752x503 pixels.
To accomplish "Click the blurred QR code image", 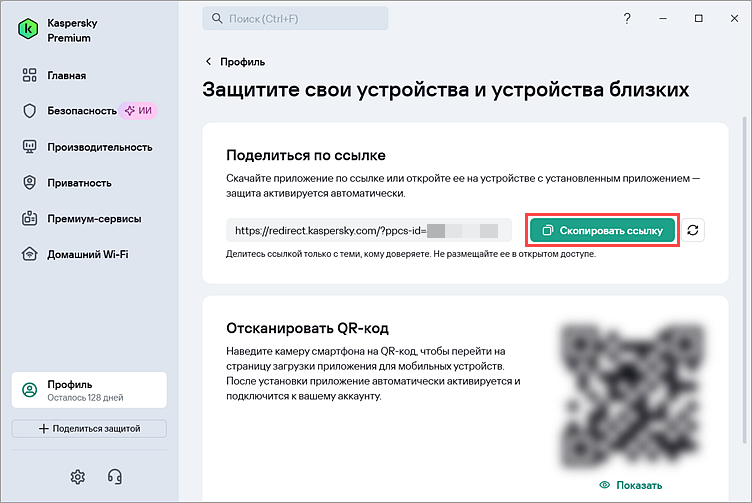I will click(631, 397).
